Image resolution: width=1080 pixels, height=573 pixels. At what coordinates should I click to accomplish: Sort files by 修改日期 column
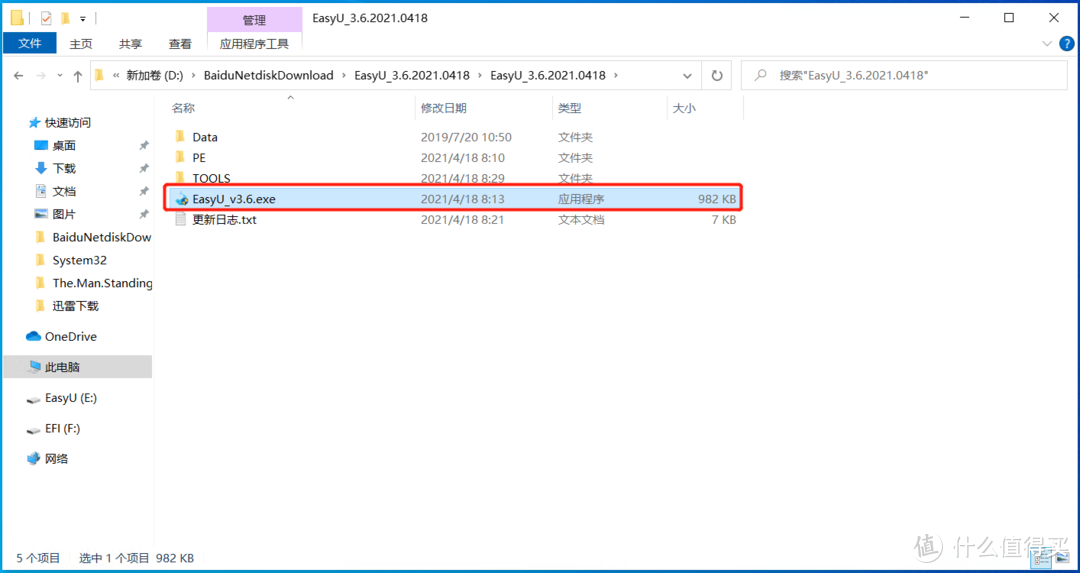click(444, 108)
